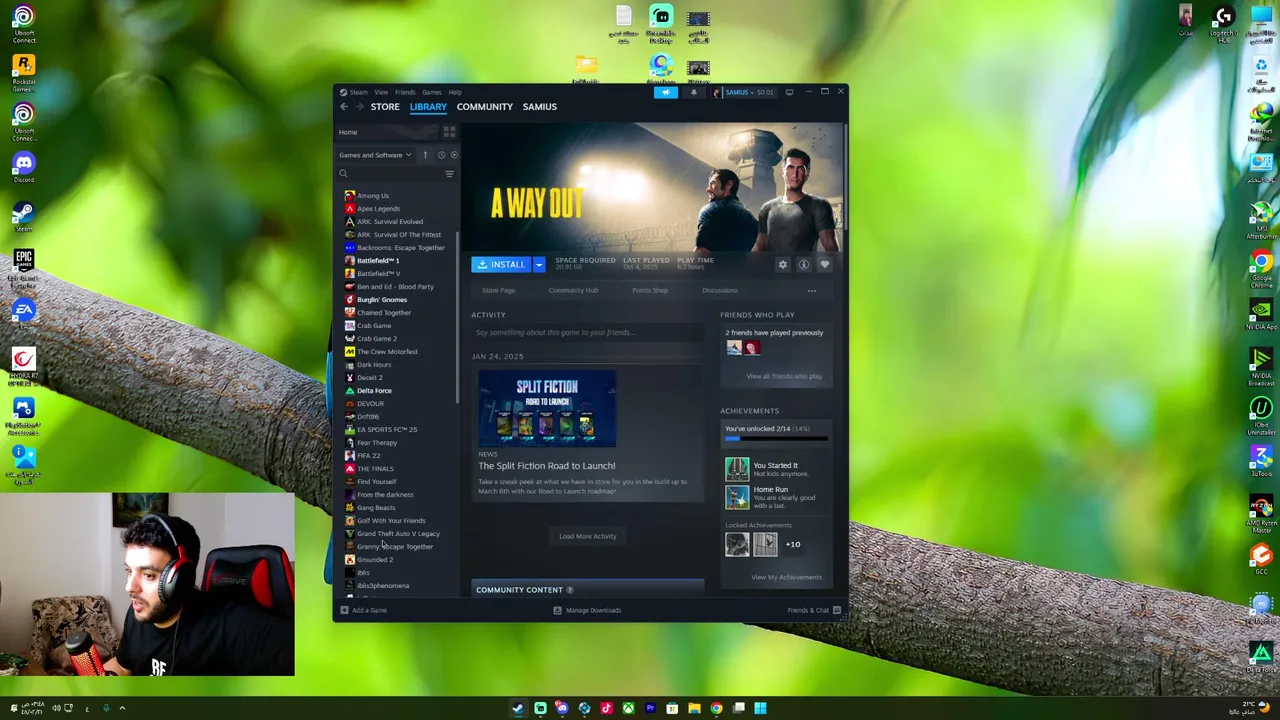View My Achievements
1280x720 pixels.
click(786, 578)
